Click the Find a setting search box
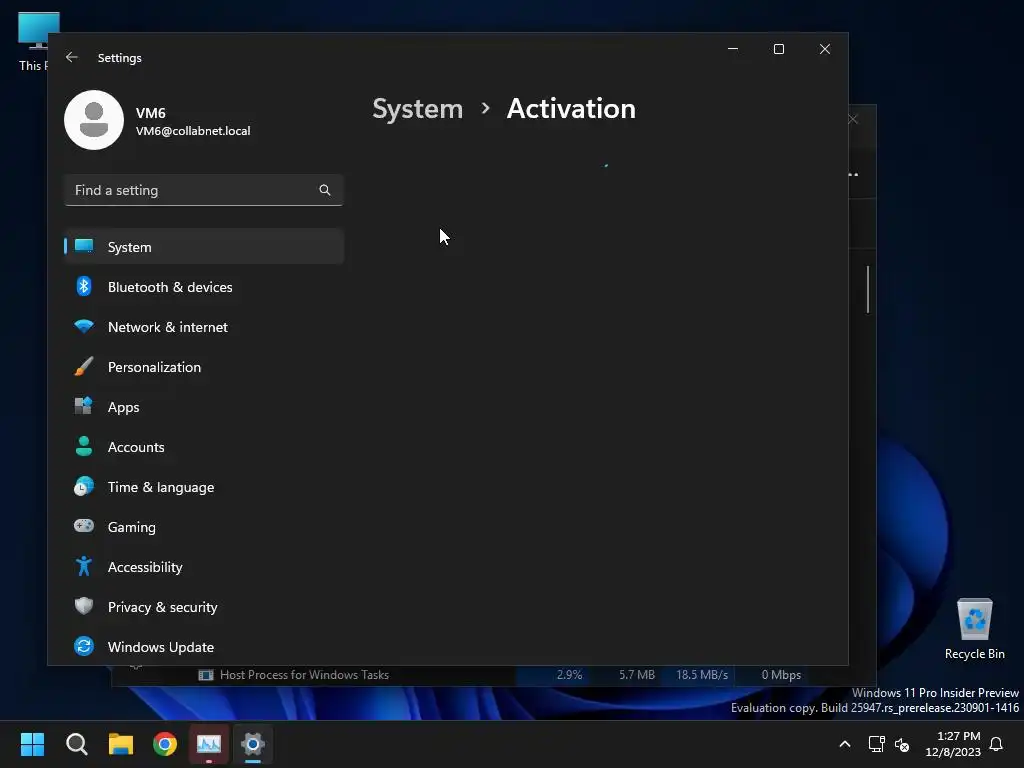This screenshot has height=768, width=1024. click(204, 190)
